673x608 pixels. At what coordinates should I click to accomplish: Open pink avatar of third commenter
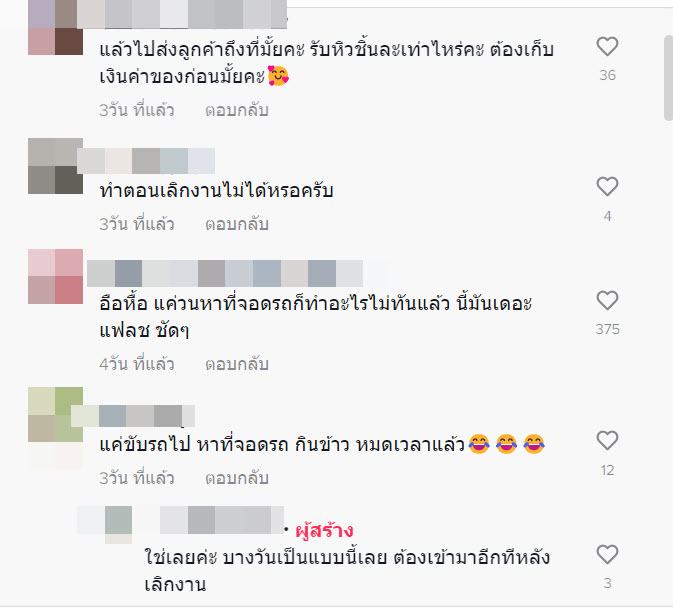[55, 276]
